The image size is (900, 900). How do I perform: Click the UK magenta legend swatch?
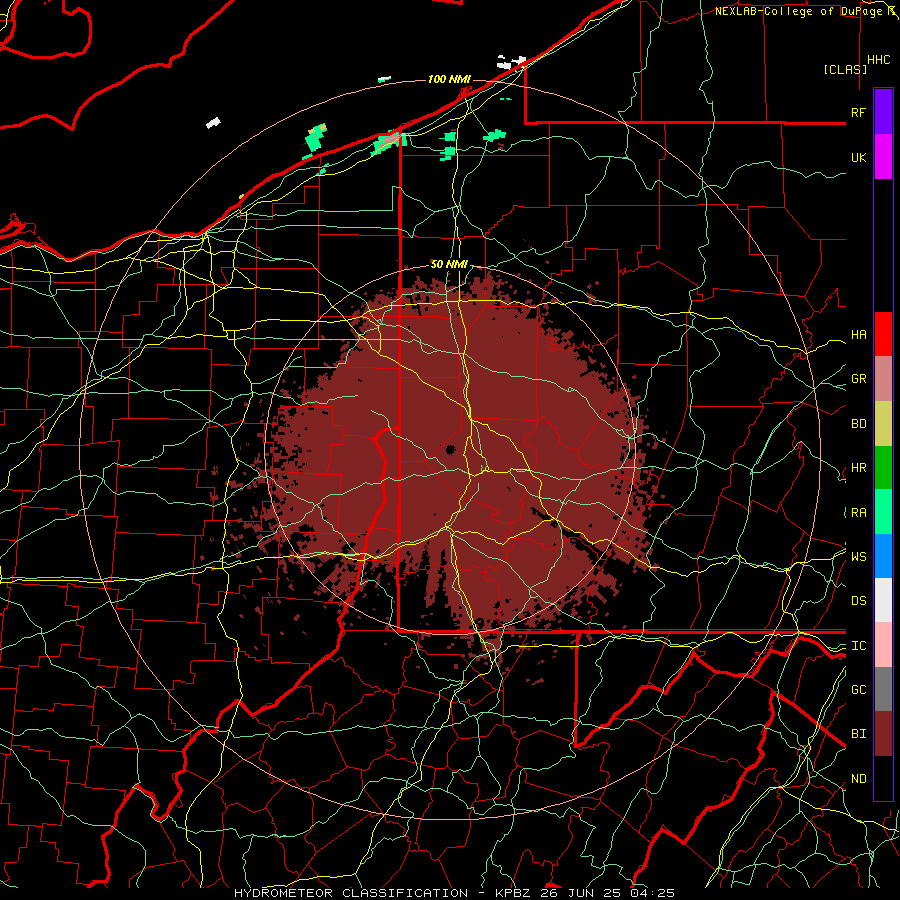(x=883, y=157)
